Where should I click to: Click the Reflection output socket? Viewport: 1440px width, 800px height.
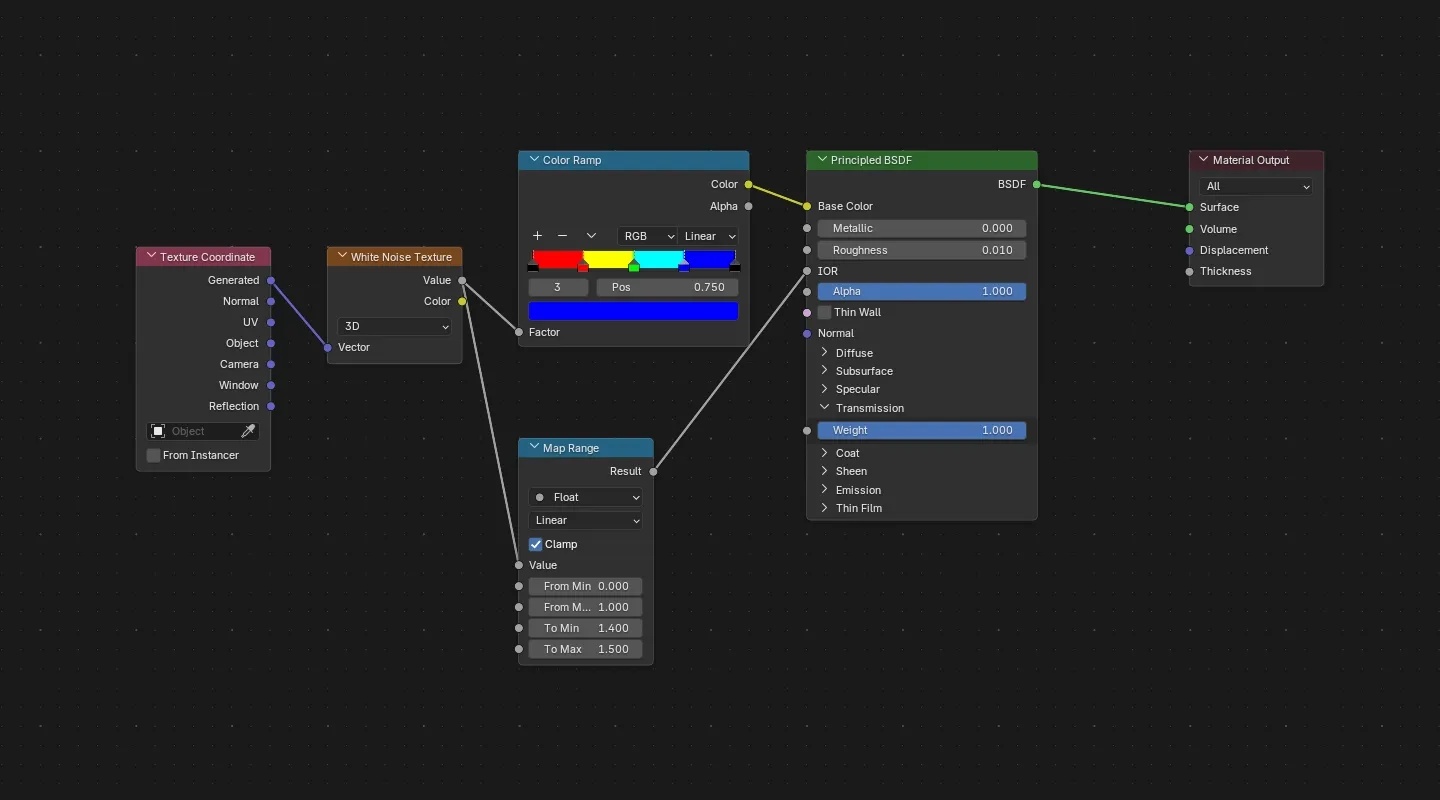[271, 406]
